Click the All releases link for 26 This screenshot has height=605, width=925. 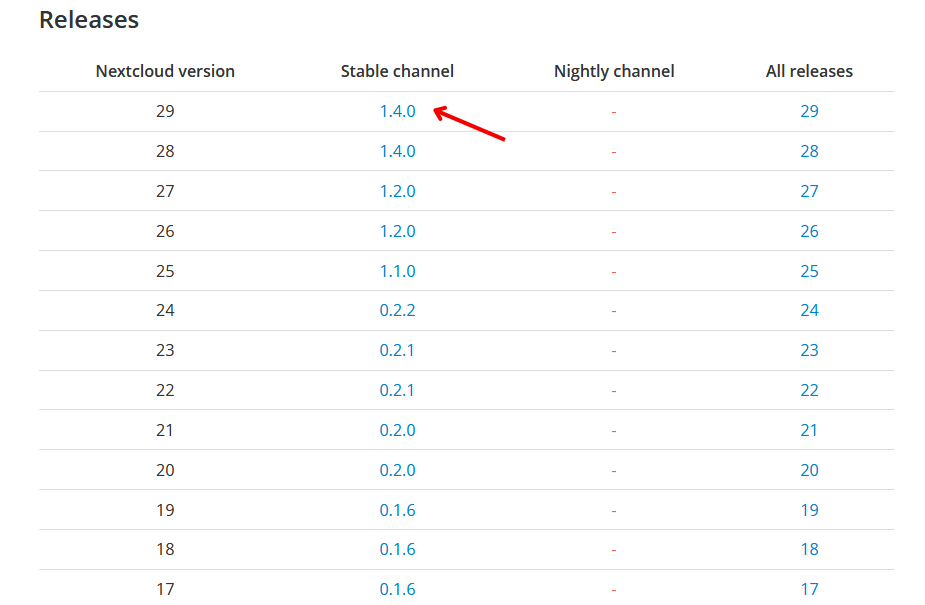click(809, 231)
